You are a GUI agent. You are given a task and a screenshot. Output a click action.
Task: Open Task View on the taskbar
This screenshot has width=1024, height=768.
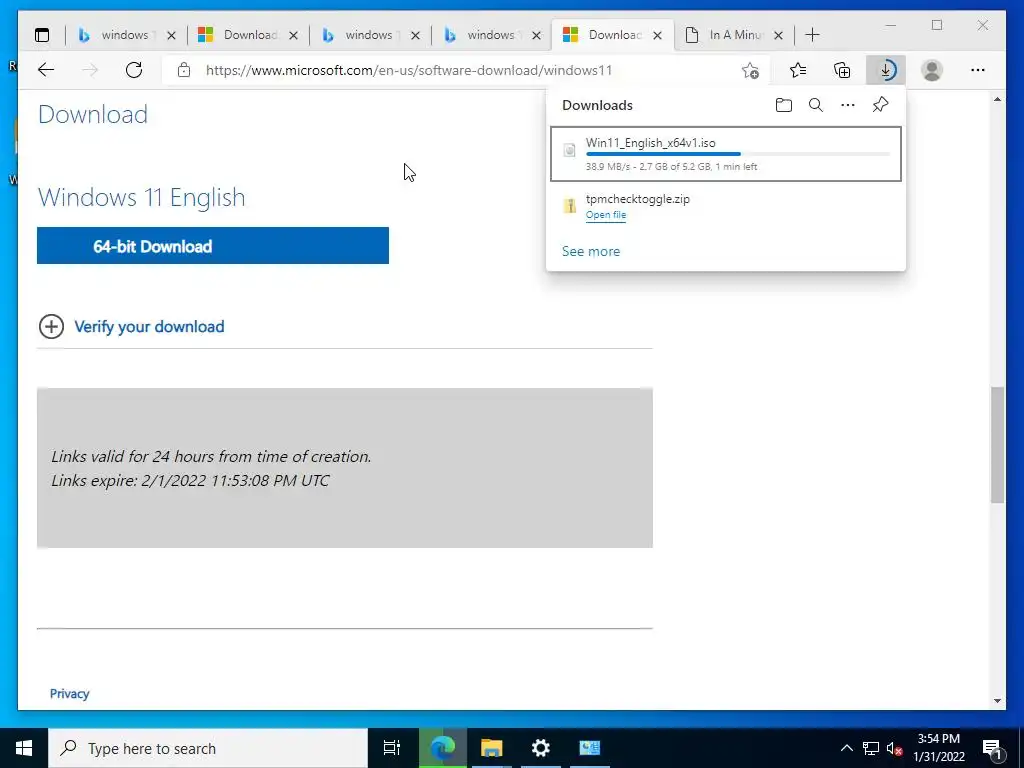click(392, 748)
